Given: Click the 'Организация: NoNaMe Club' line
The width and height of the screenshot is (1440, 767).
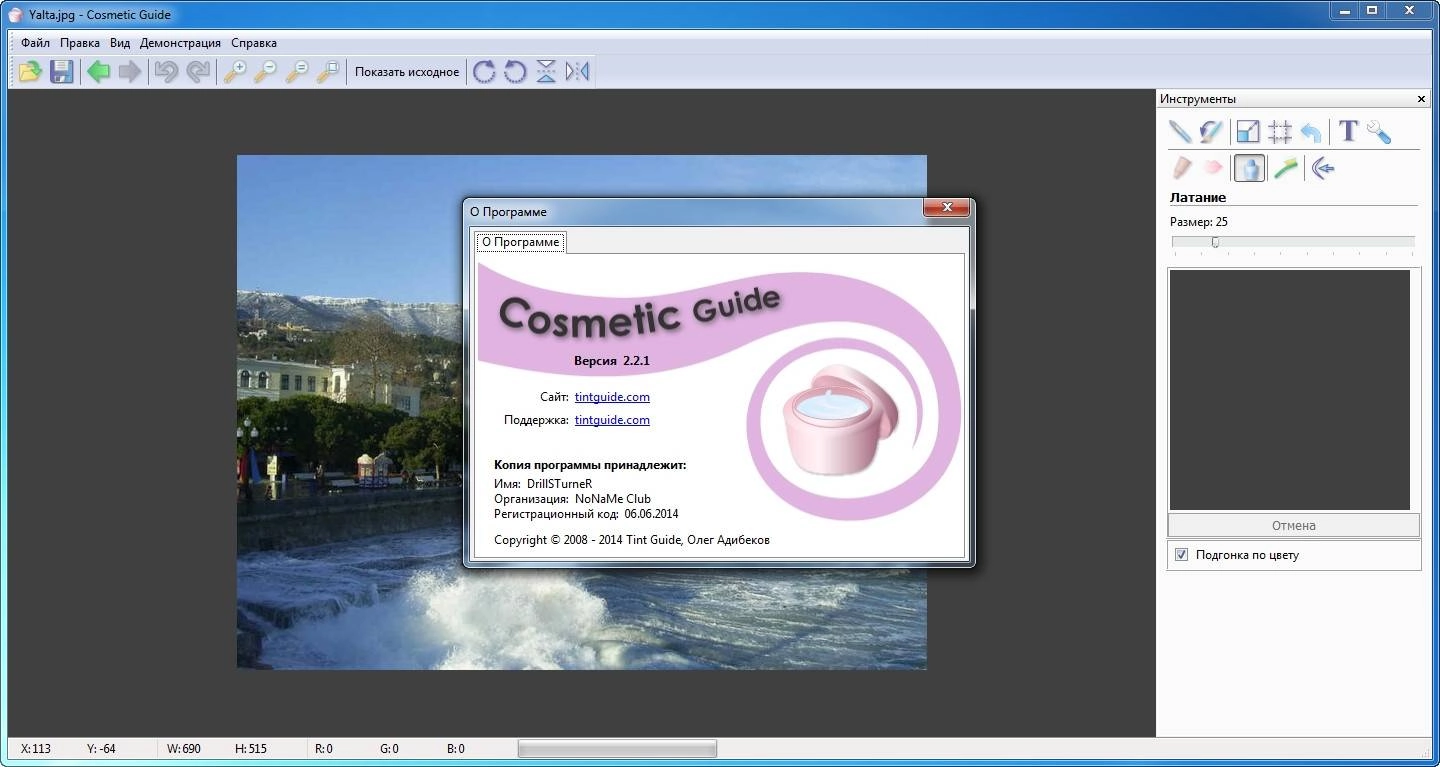Looking at the screenshot, I should 572,499.
